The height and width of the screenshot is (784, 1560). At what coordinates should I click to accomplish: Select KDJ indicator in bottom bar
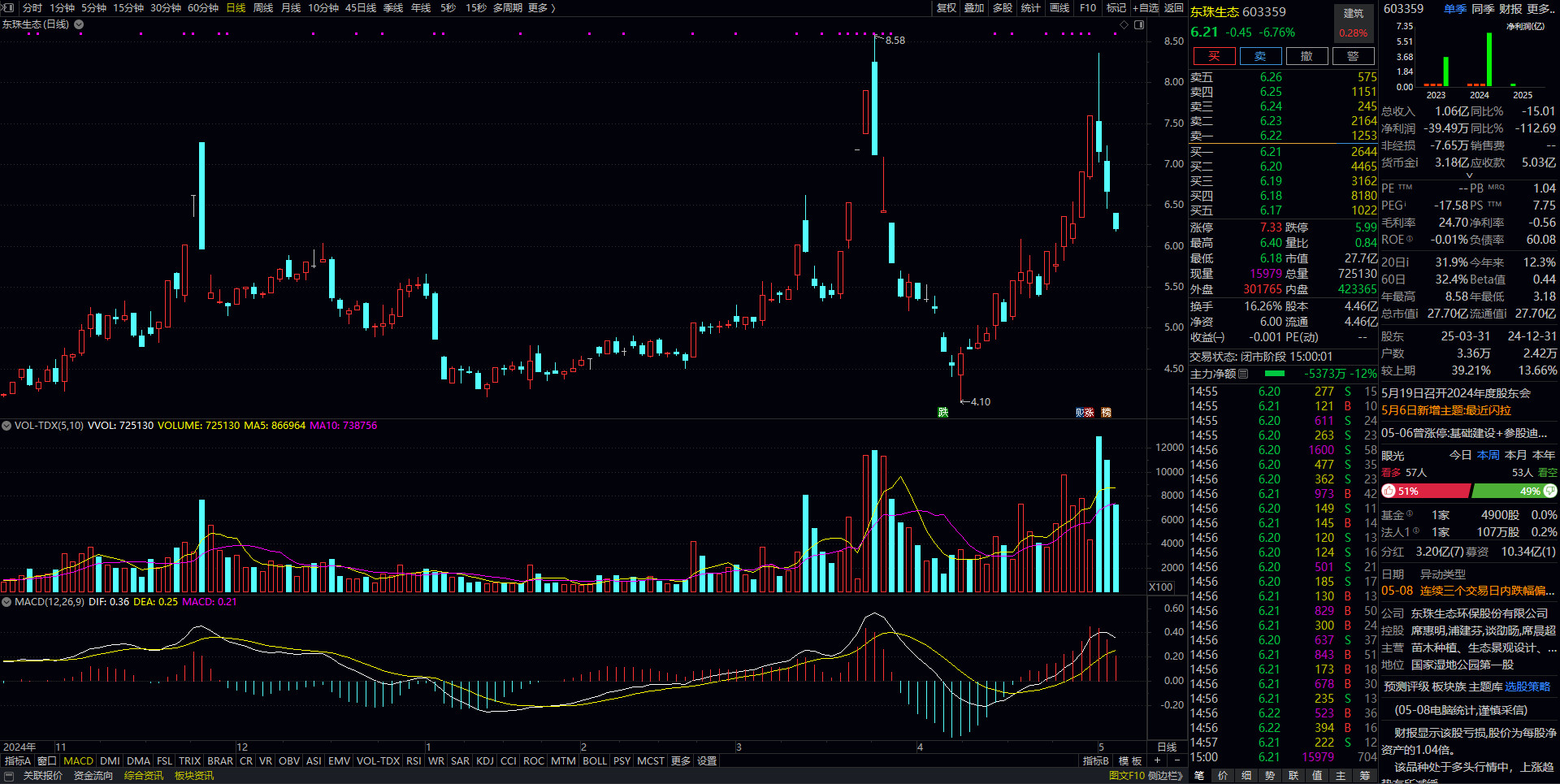485,761
